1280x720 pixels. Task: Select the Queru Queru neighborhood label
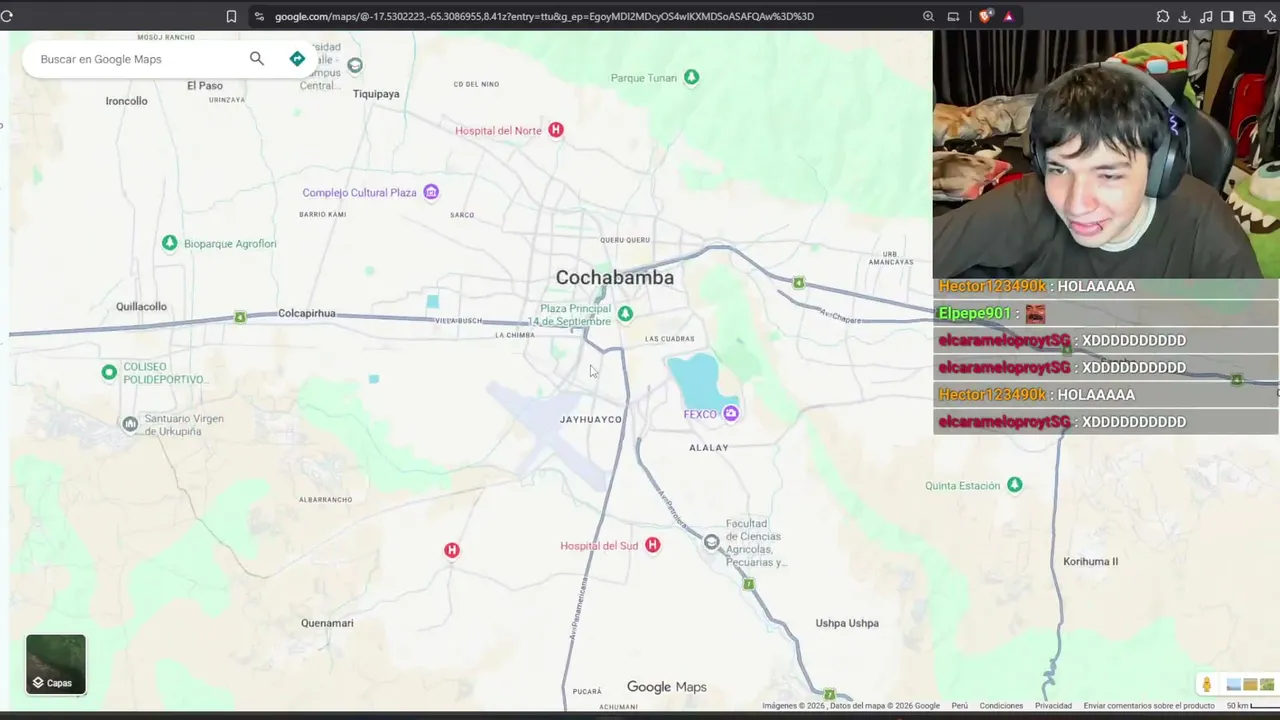point(625,240)
